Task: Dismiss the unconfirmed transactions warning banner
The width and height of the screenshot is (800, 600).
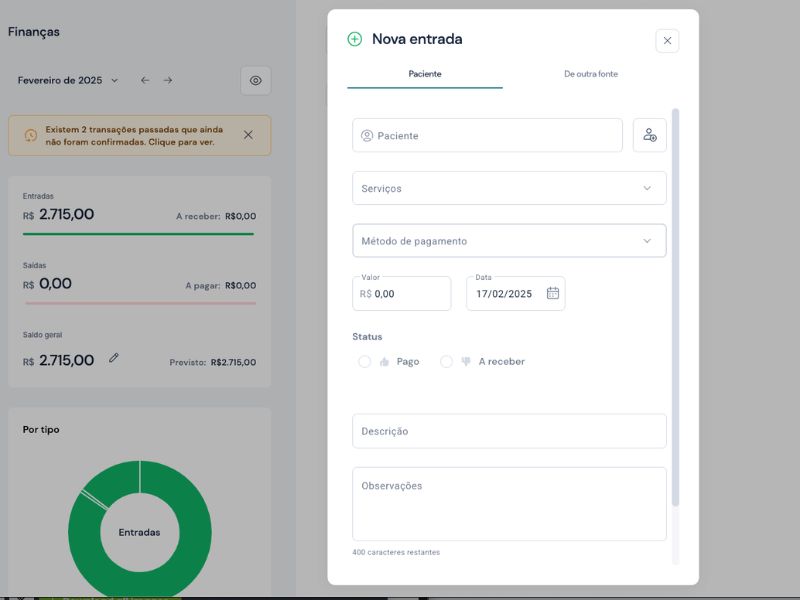Action: tap(248, 135)
